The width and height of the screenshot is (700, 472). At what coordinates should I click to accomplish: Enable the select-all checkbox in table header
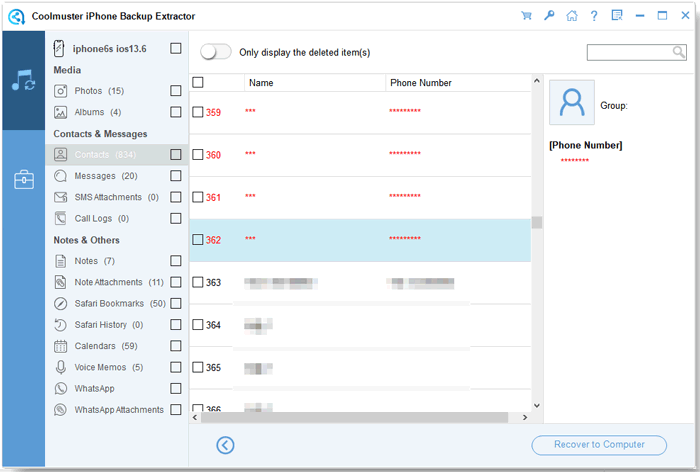coord(198,83)
